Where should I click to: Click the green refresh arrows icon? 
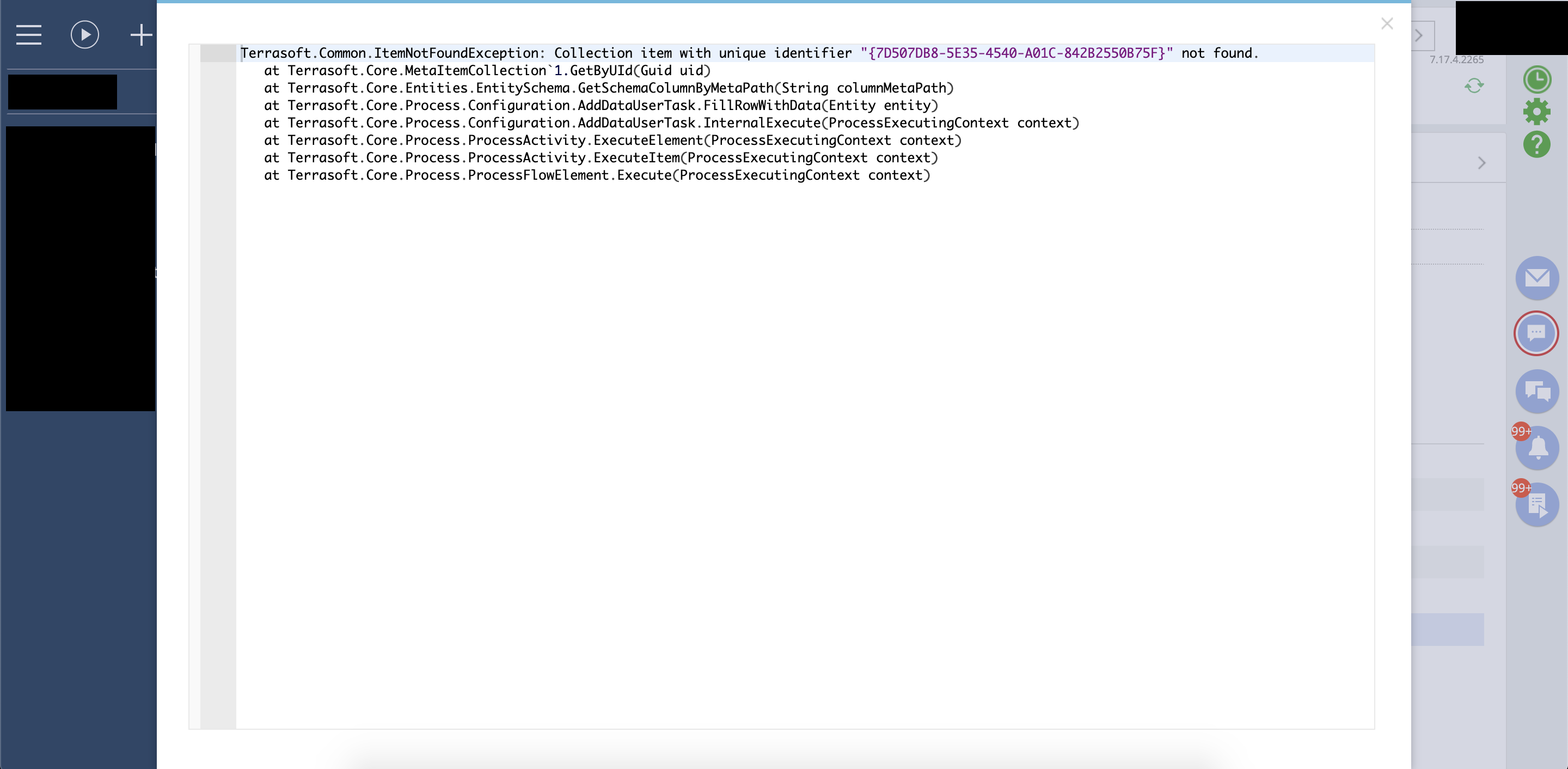click(1474, 86)
